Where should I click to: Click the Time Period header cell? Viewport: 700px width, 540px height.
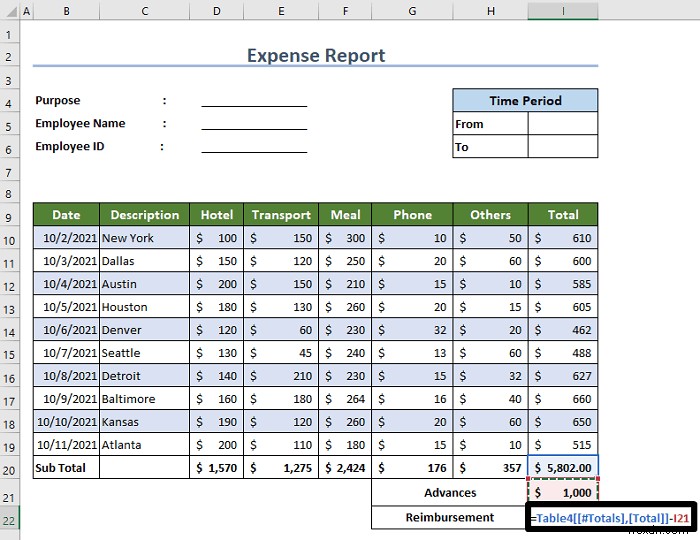(525, 100)
